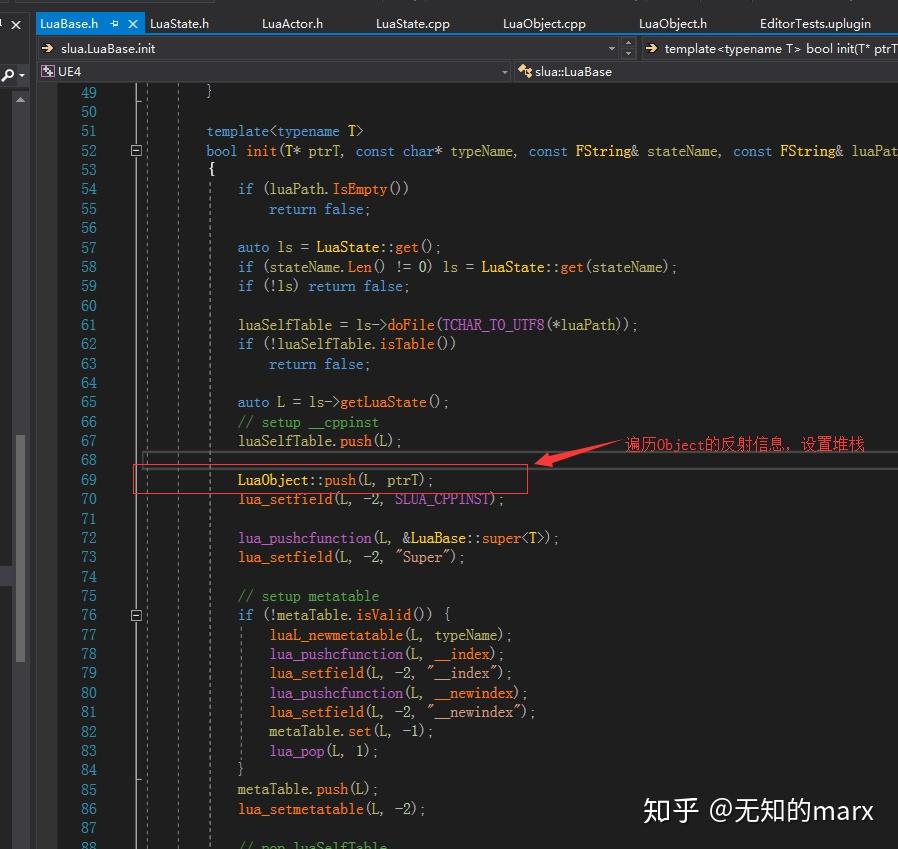
Task: Open the dropdown arrow beside the search magnifier
Action: point(22,74)
